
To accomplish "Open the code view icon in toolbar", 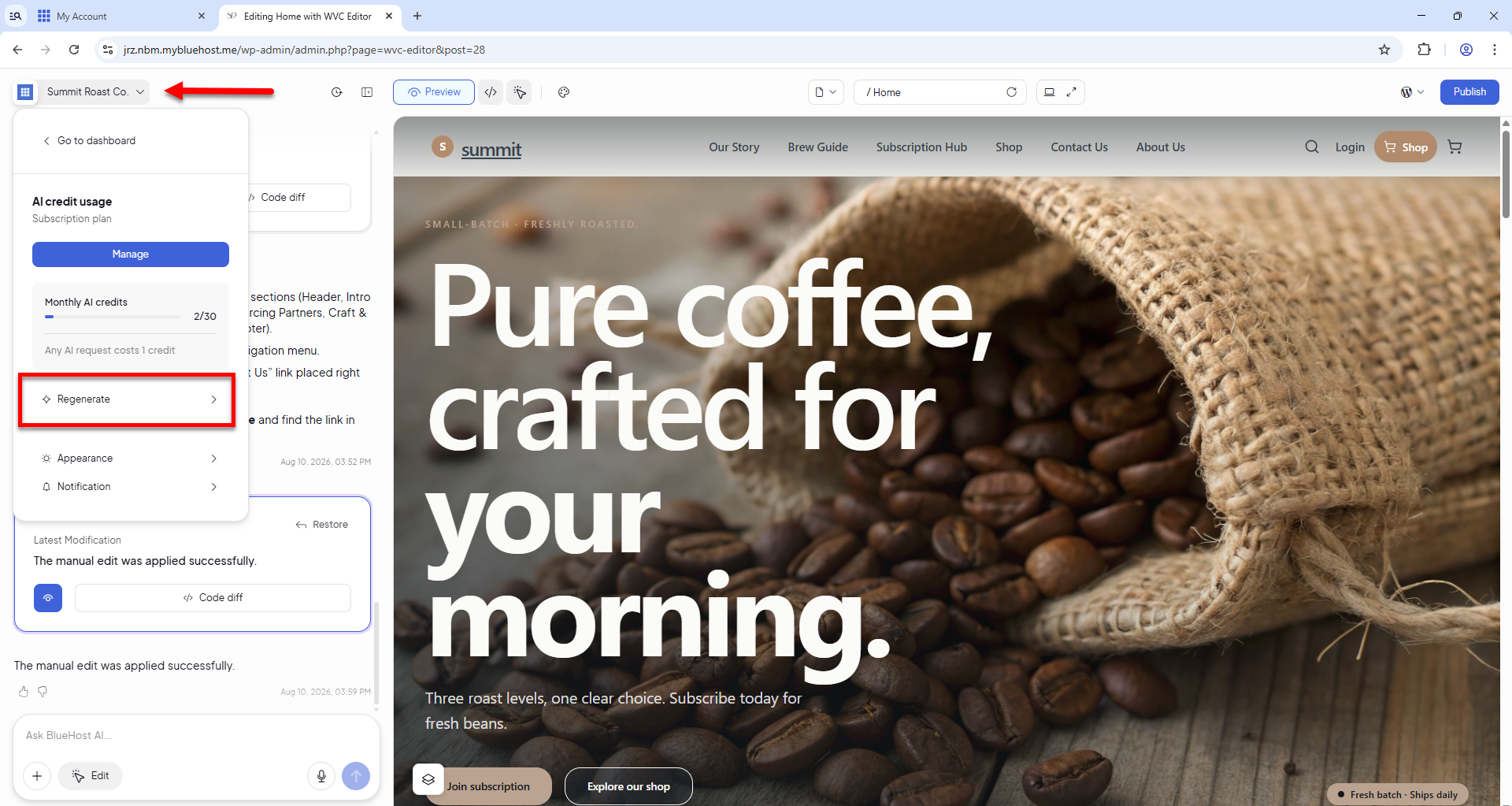I will tap(491, 92).
